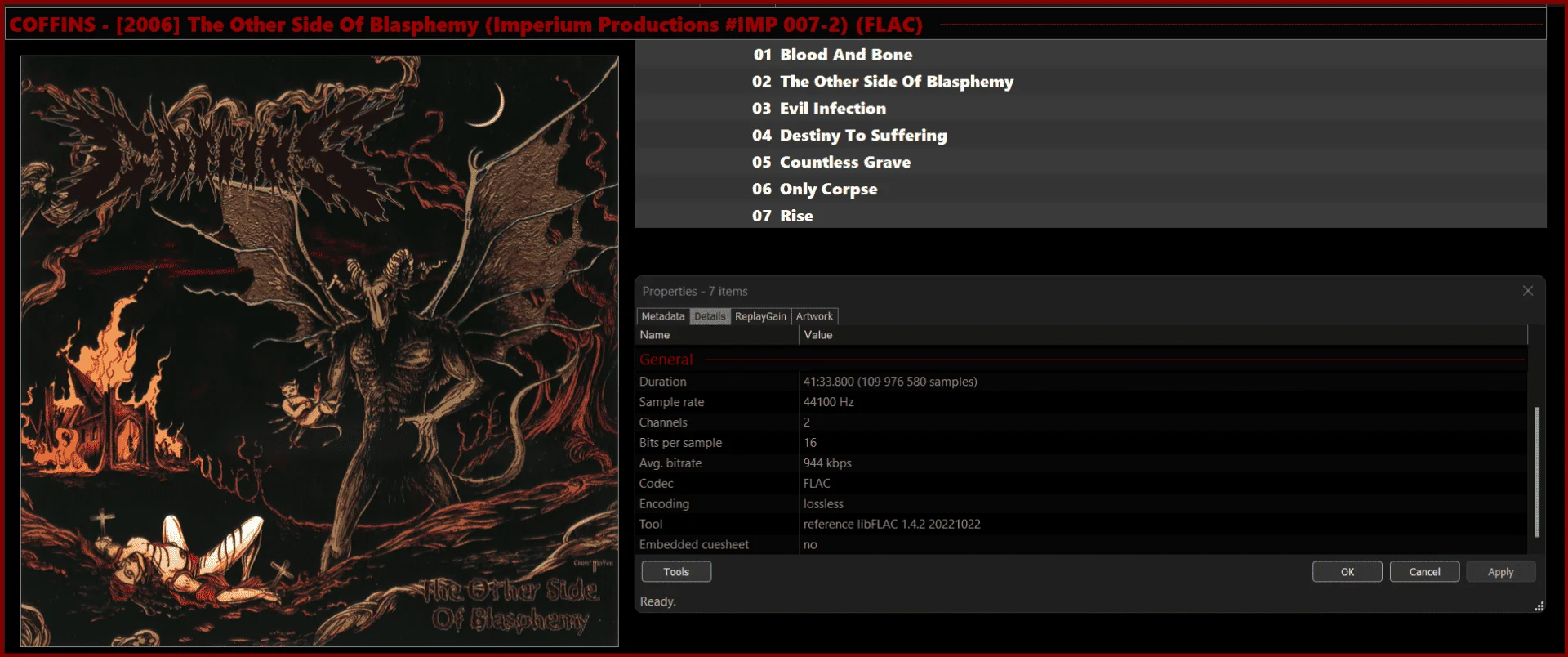This screenshot has width=1568, height=657.
Task: Open the Artwork tab
Action: 814,316
